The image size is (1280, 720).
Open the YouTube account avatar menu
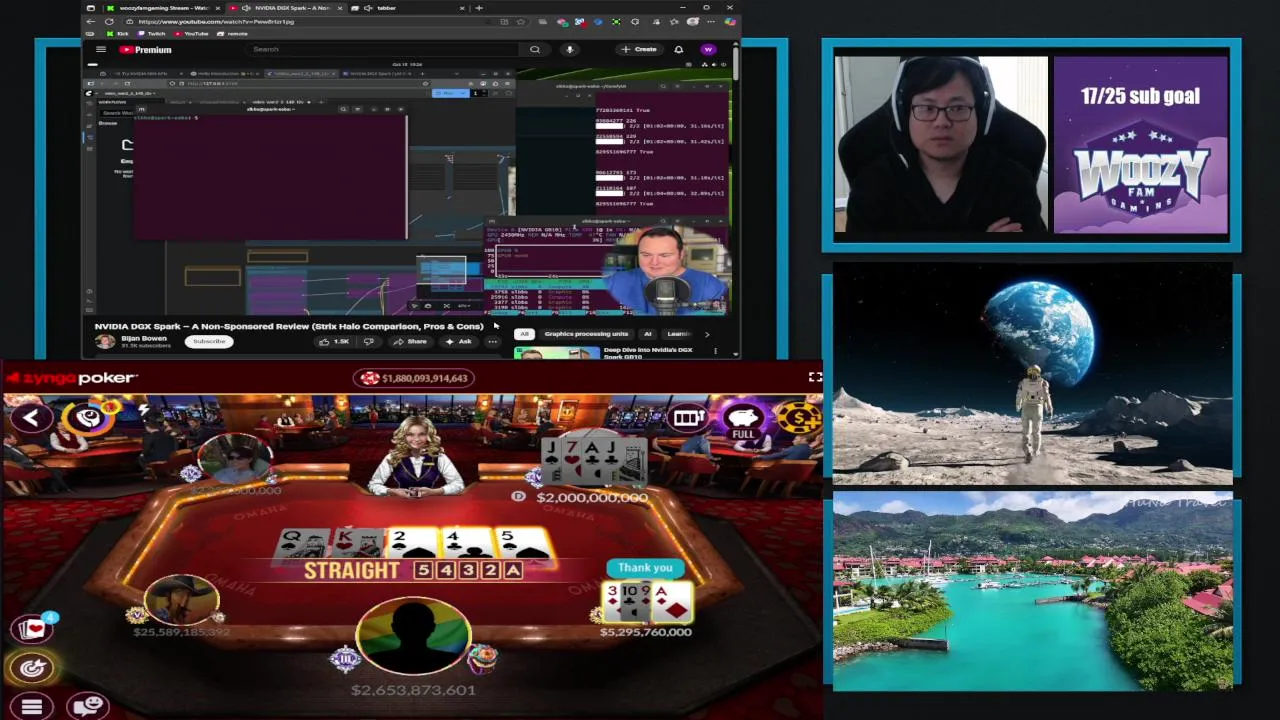tap(708, 49)
